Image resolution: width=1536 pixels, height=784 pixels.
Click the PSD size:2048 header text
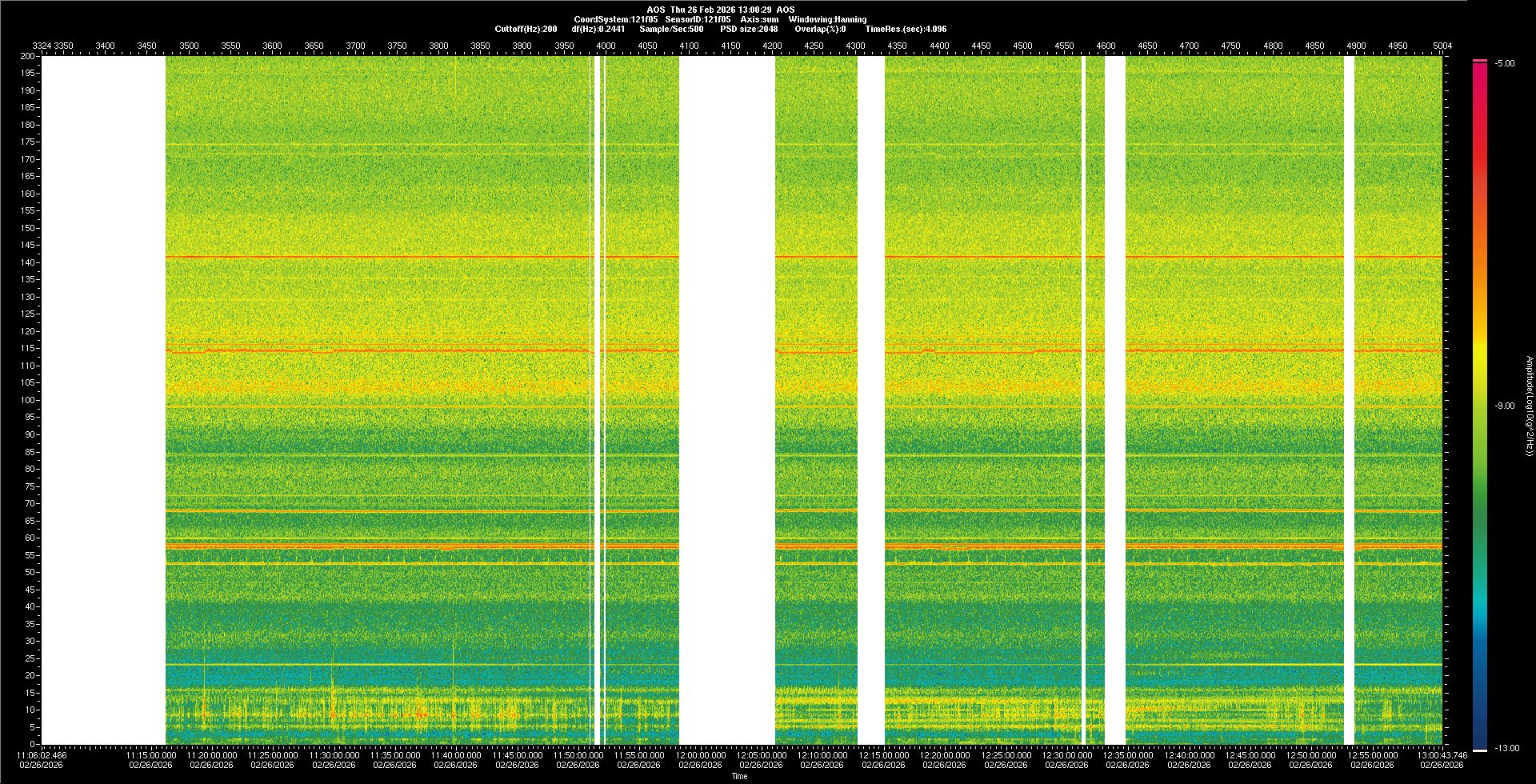pos(749,29)
